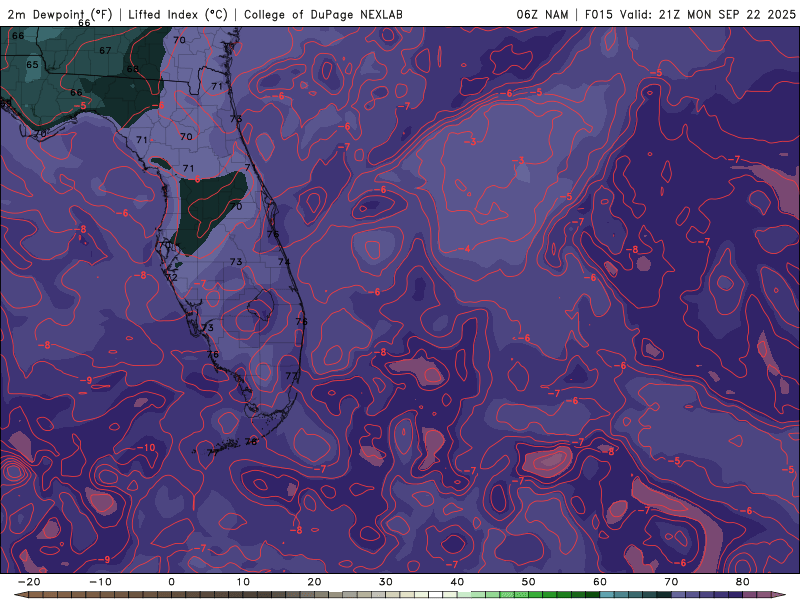Select the "College of DuPage NEXLAB" header text
This screenshot has height=600, width=800.
[323, 15]
